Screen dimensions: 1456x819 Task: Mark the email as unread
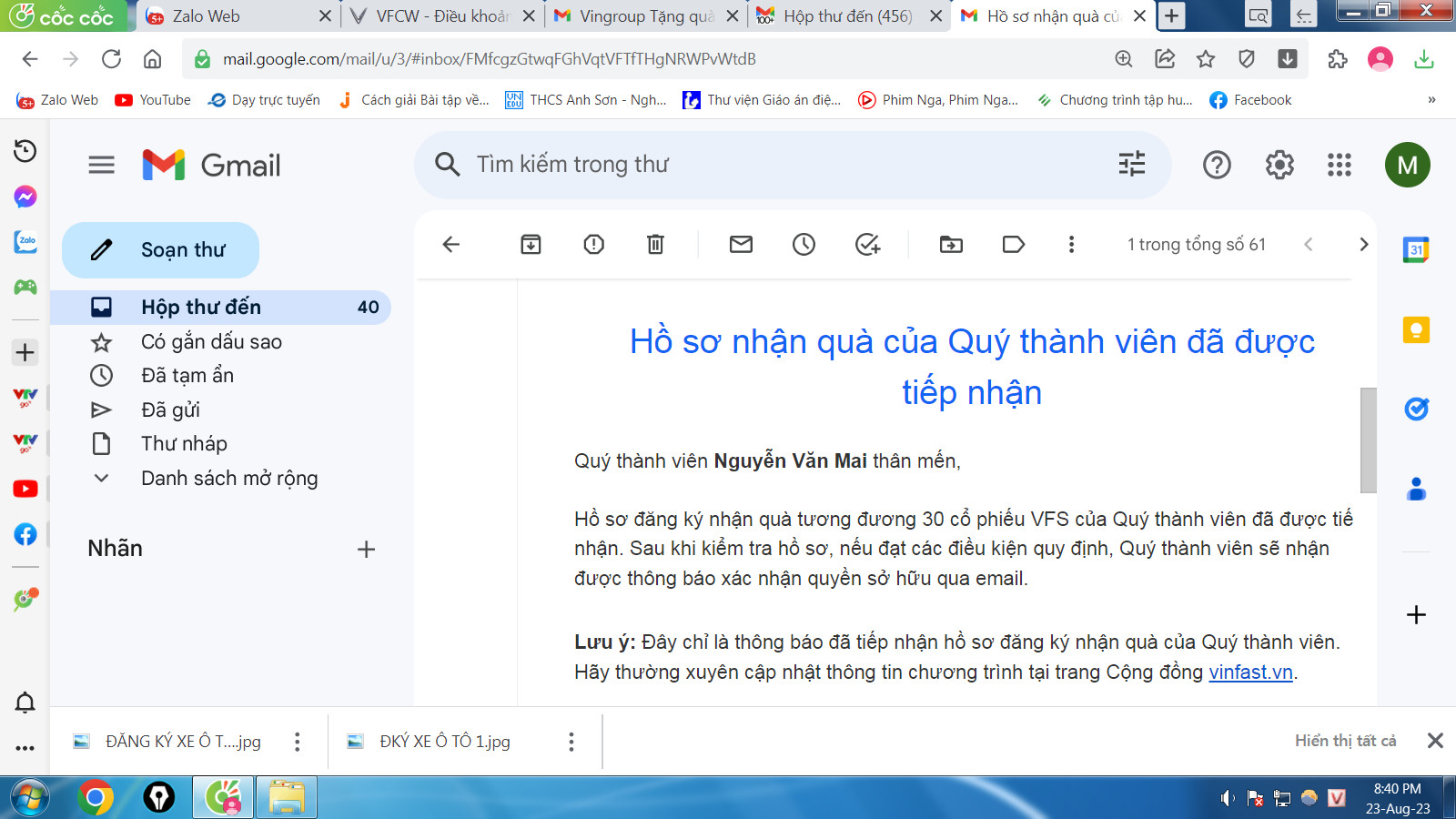(x=742, y=244)
